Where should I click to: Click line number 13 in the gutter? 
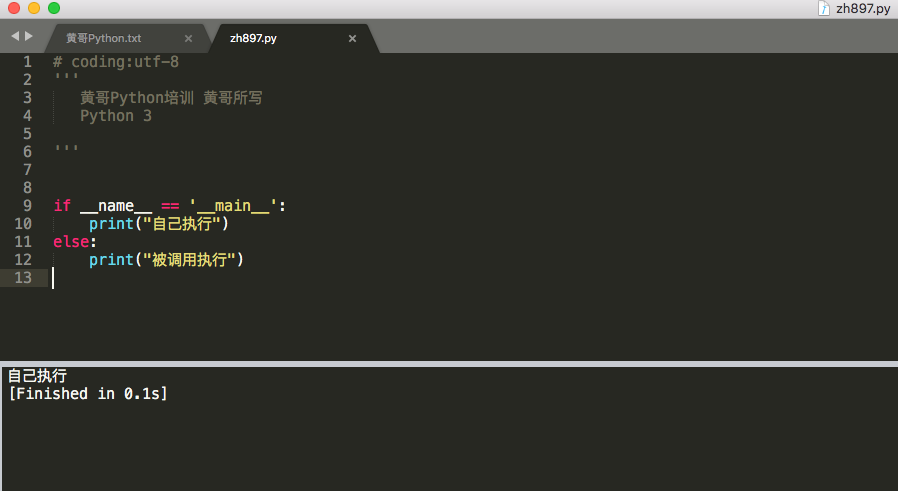(23, 278)
